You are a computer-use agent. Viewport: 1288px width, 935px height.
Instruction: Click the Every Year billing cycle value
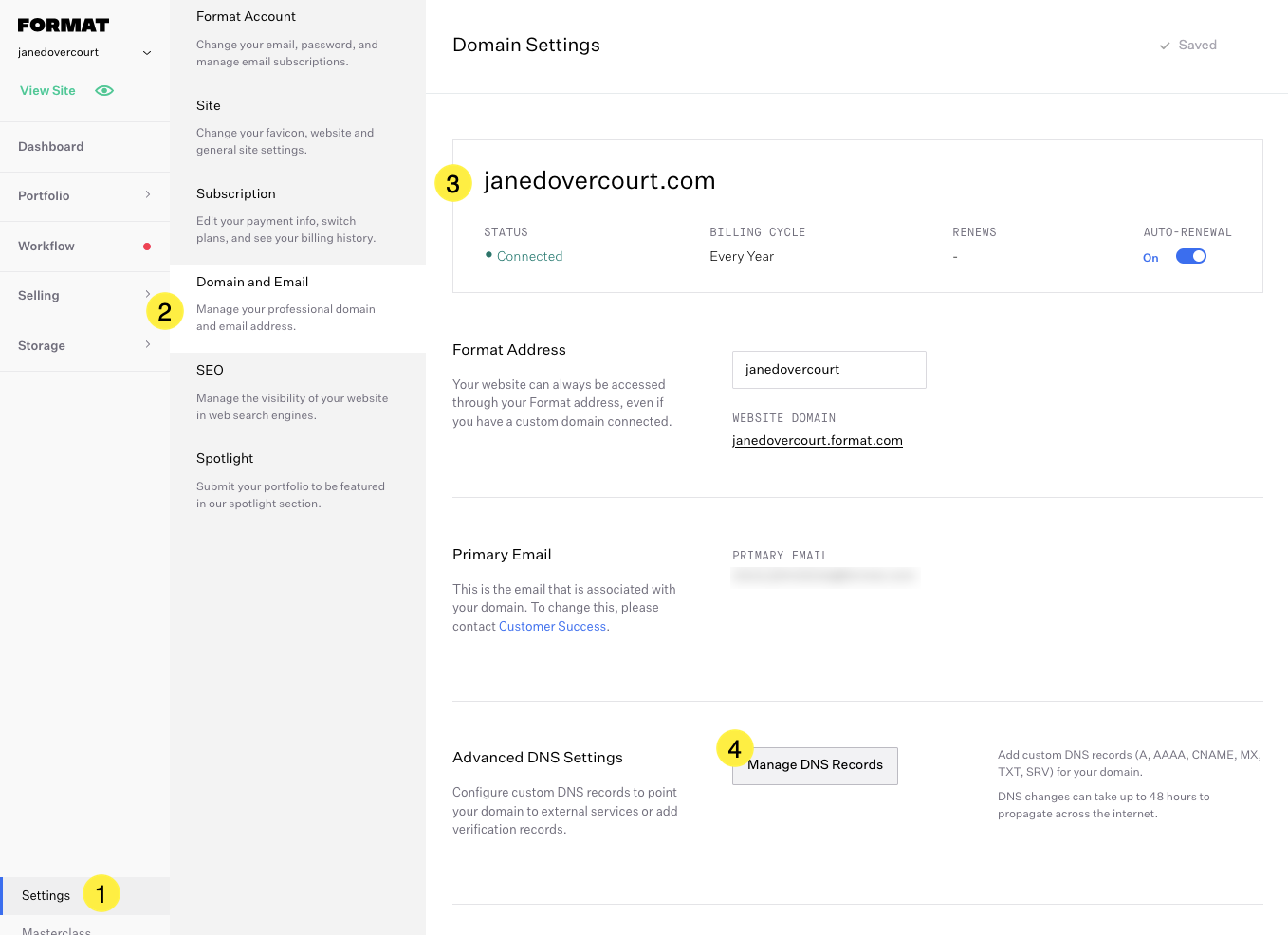(742, 257)
